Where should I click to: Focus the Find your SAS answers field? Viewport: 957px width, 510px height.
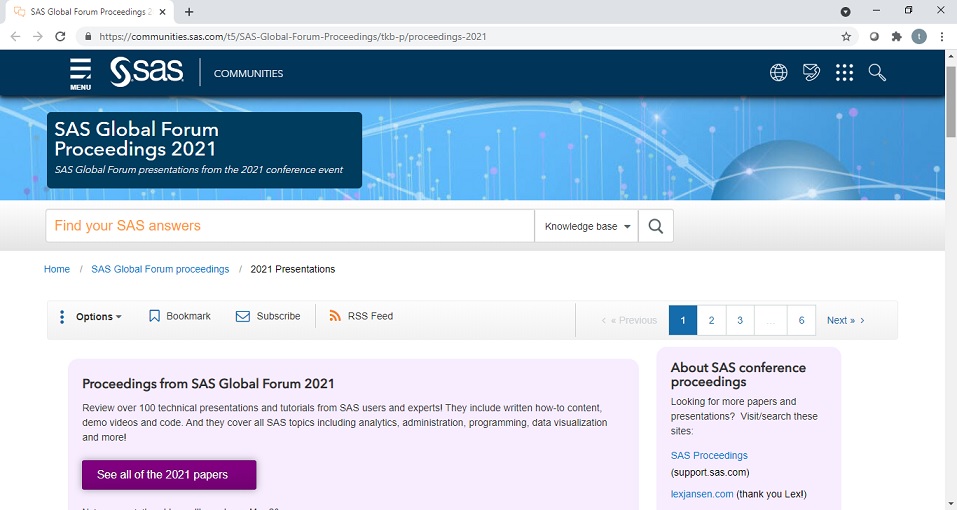click(290, 226)
